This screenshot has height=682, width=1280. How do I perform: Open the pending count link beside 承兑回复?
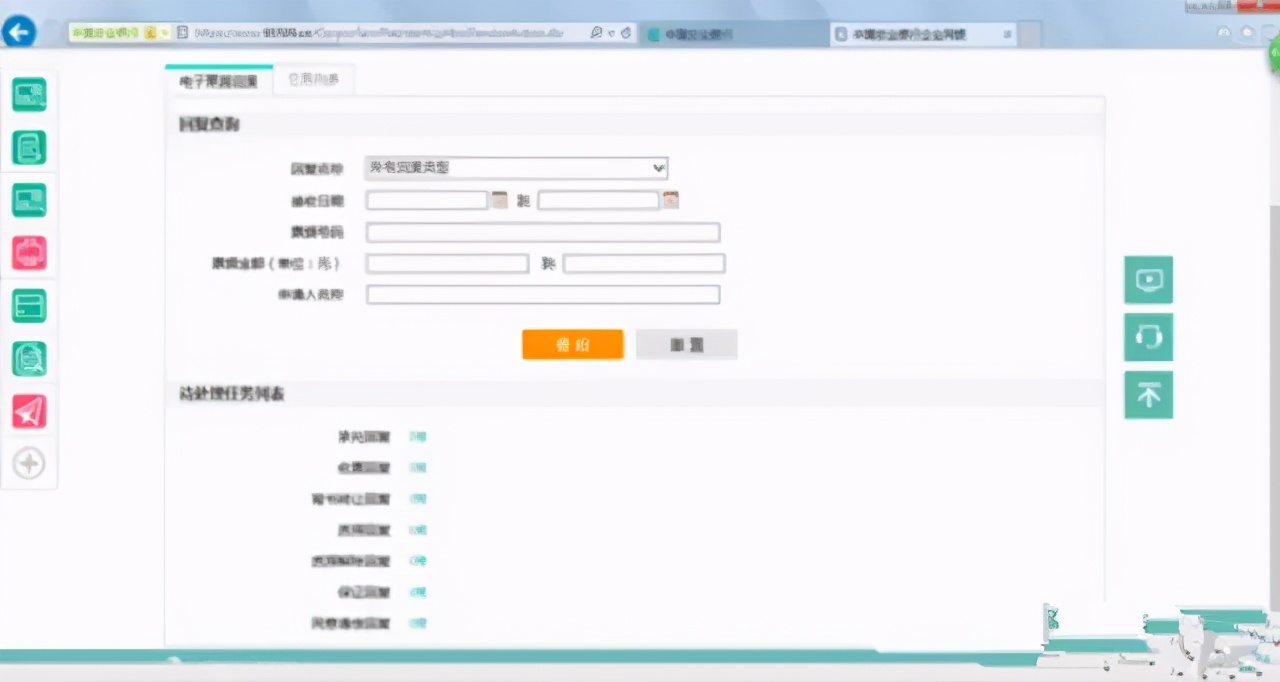418,436
